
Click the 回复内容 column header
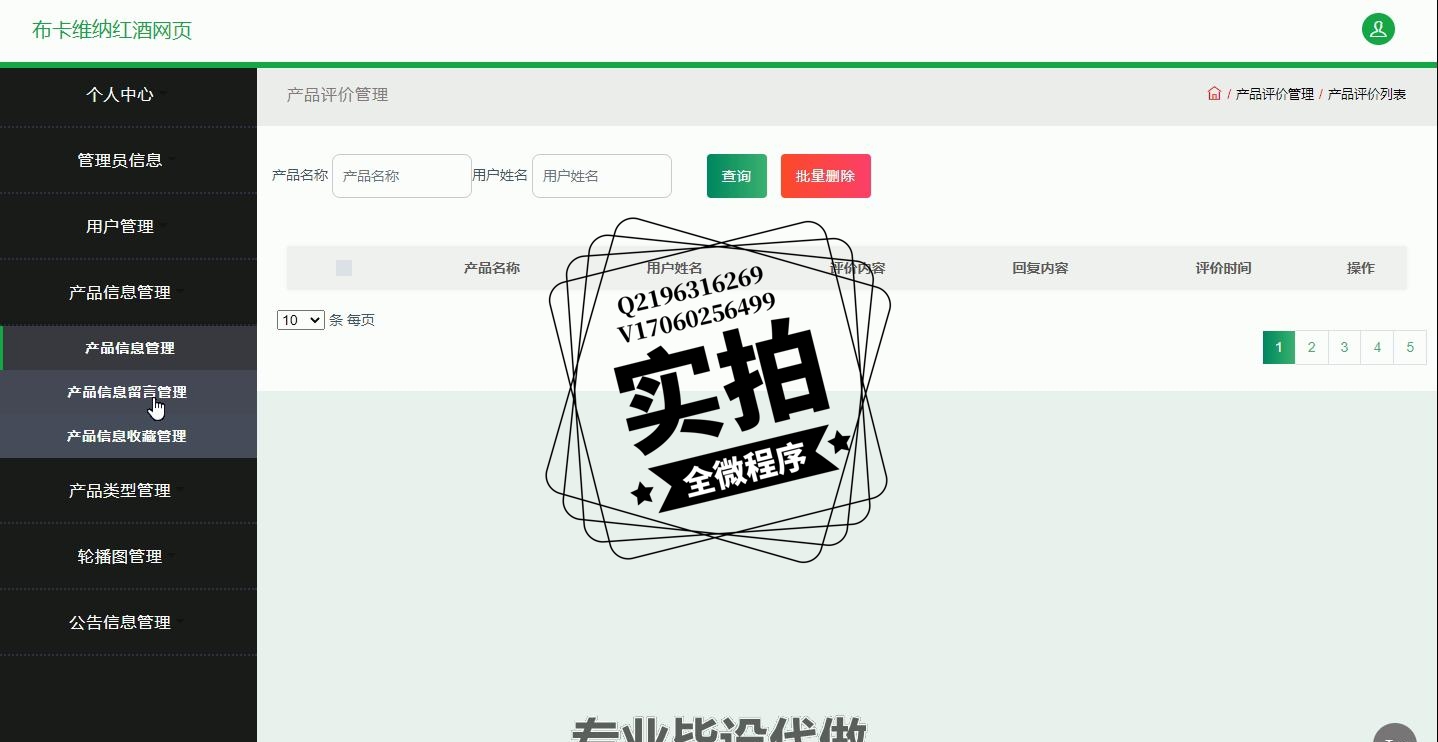coord(1040,268)
